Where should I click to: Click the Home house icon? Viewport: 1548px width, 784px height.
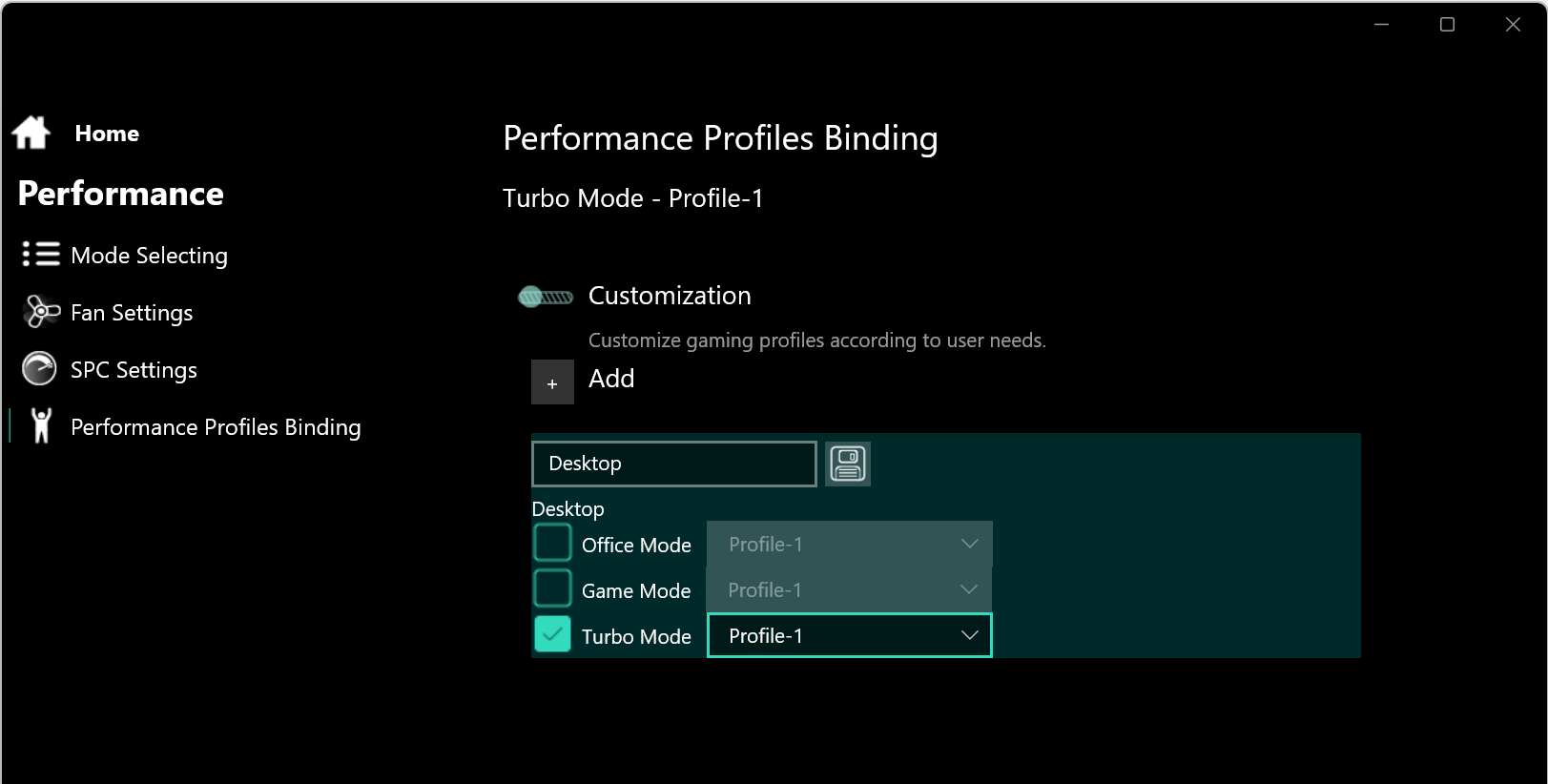[31, 133]
